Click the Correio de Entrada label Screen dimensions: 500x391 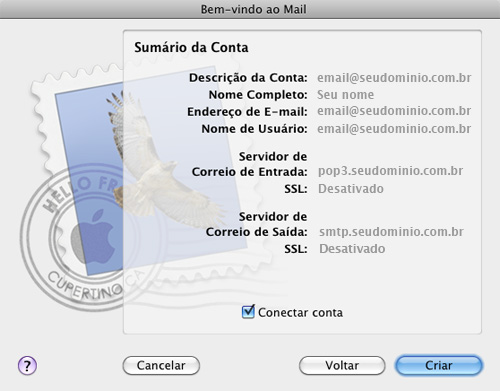click(249, 172)
